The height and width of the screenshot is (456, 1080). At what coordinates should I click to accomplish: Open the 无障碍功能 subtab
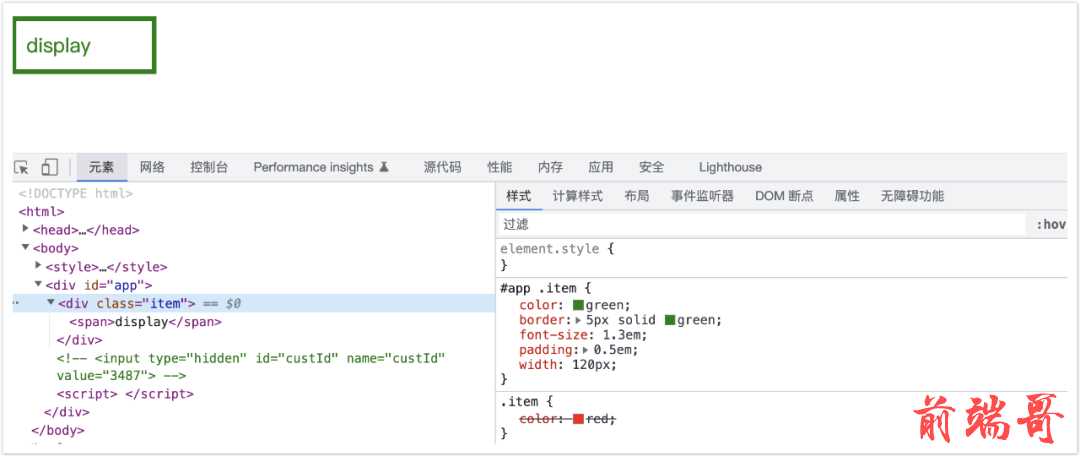(x=912, y=196)
